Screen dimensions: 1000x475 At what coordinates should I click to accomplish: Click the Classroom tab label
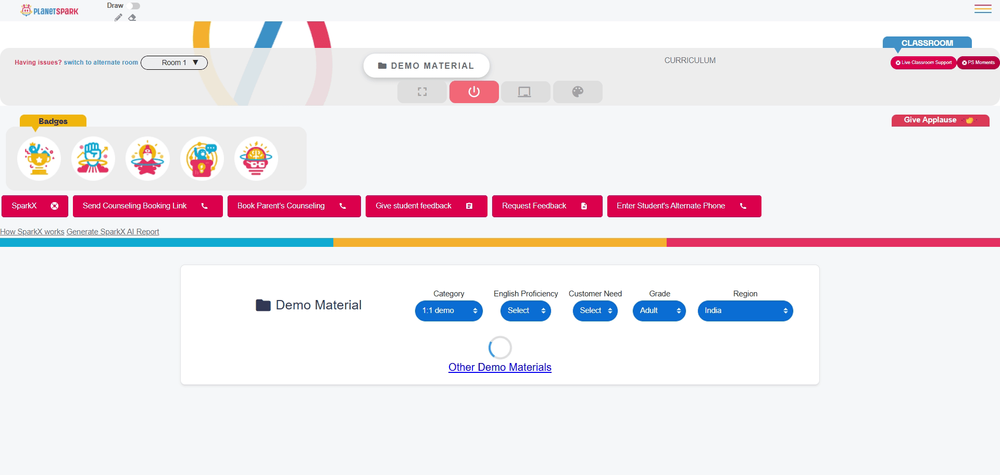pos(927,43)
